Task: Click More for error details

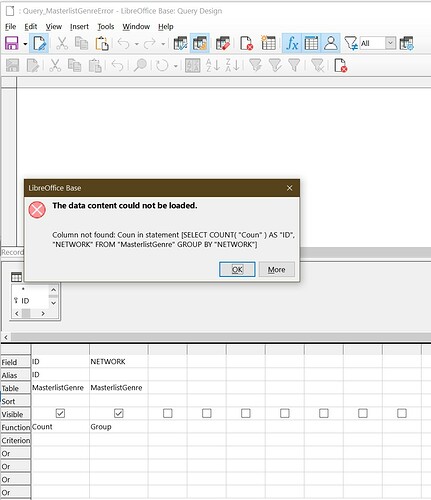Action: (276, 269)
